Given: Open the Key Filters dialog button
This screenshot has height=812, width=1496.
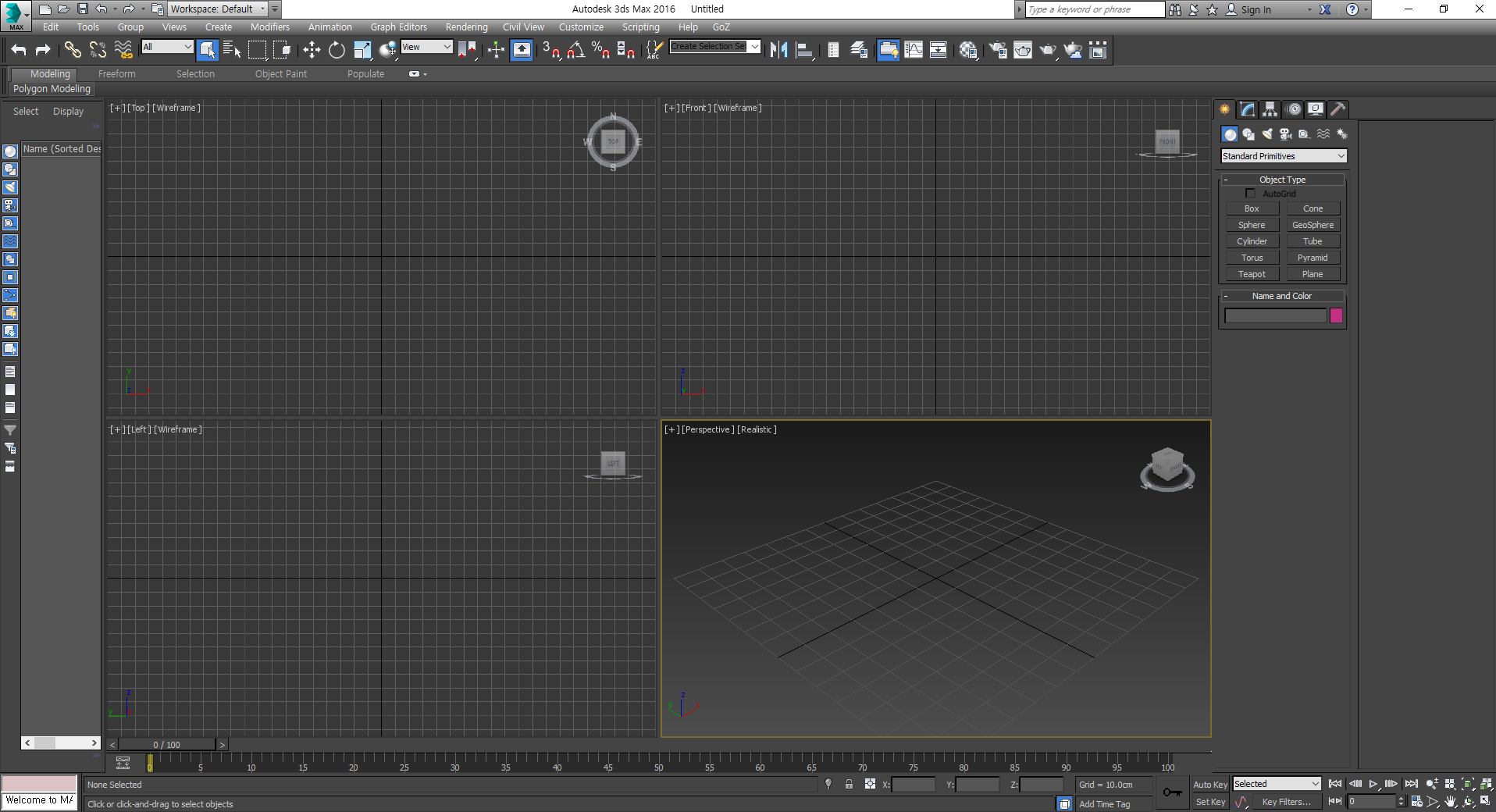Looking at the screenshot, I should coord(1286,802).
